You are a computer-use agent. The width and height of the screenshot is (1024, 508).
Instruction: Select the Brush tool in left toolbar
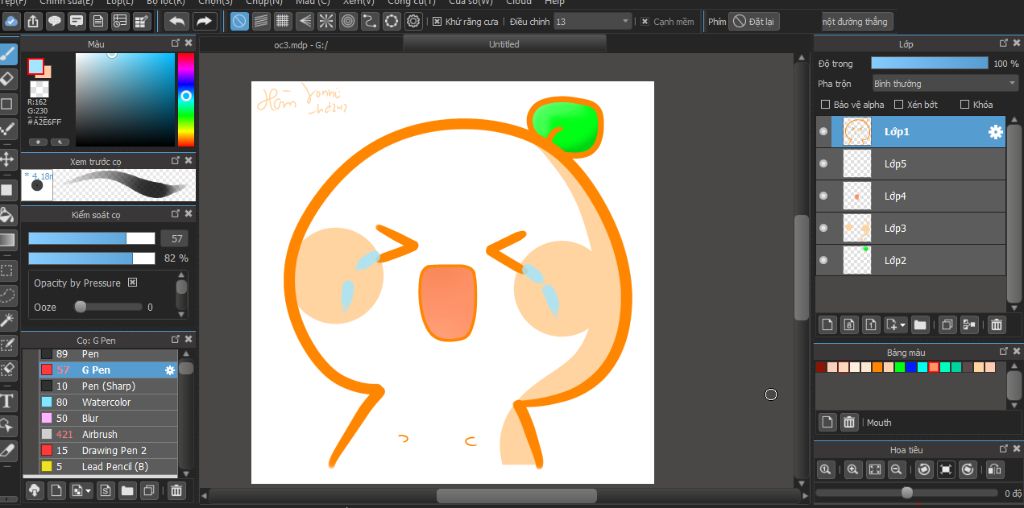tap(8, 54)
